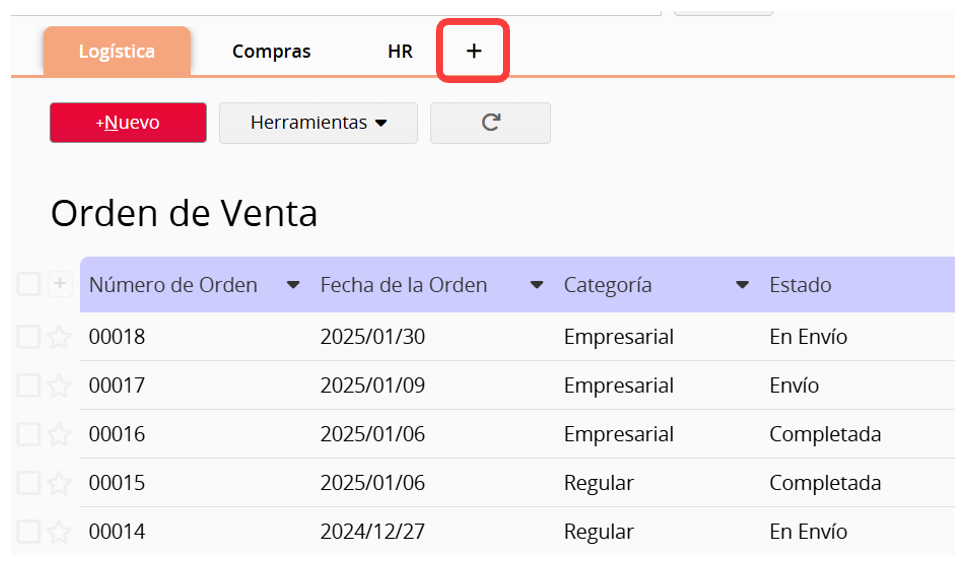The height and width of the screenshot is (571, 967).
Task: Refresh the list with the reload icon
Action: (x=490, y=123)
